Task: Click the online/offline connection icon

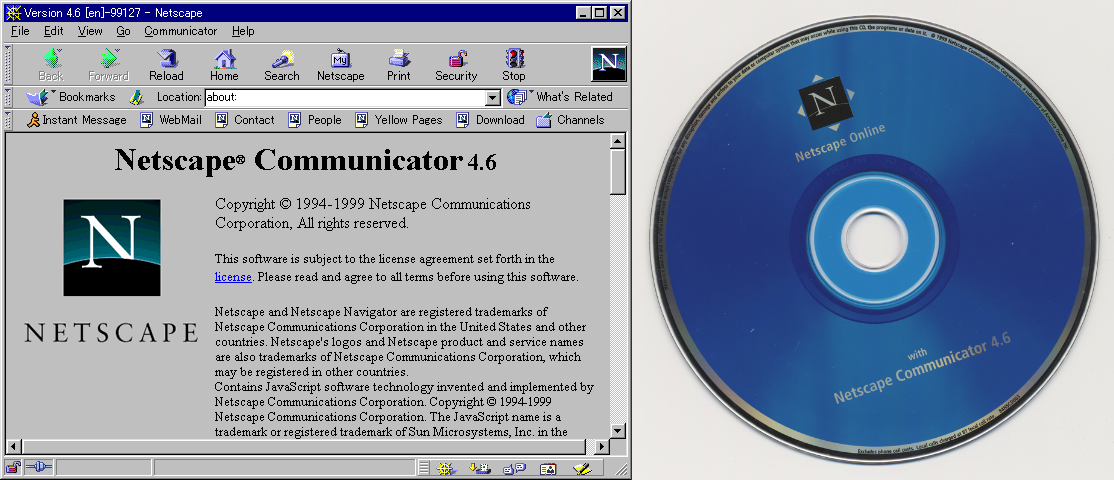Action: coord(39,468)
